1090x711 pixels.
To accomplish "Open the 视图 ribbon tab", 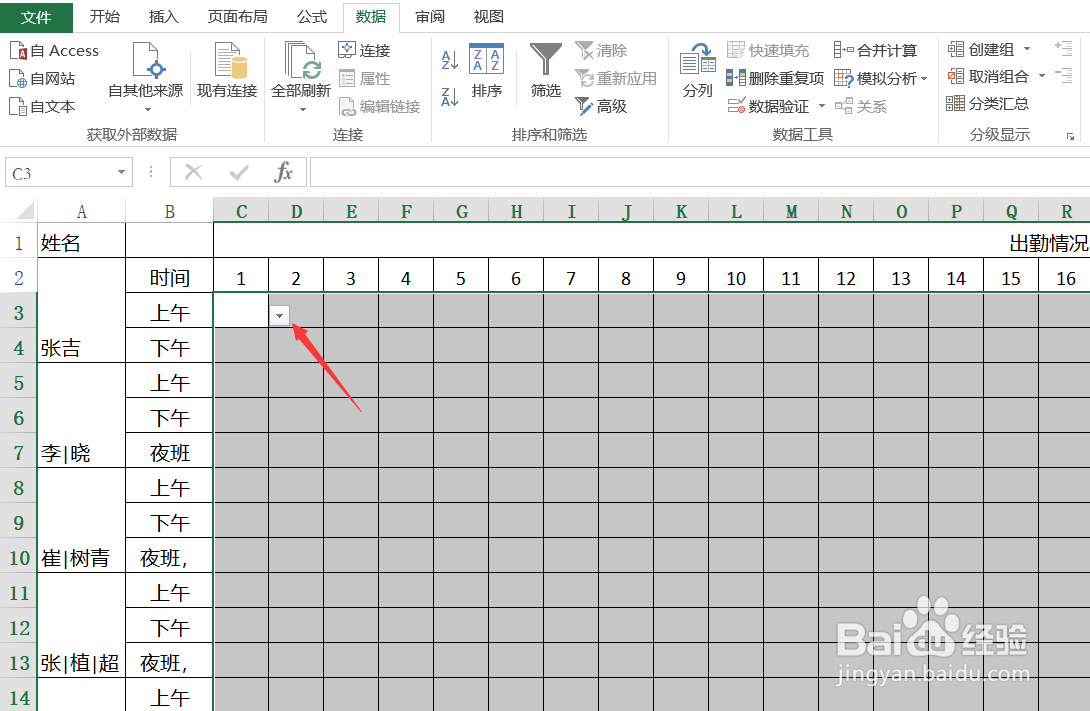I will [x=489, y=16].
